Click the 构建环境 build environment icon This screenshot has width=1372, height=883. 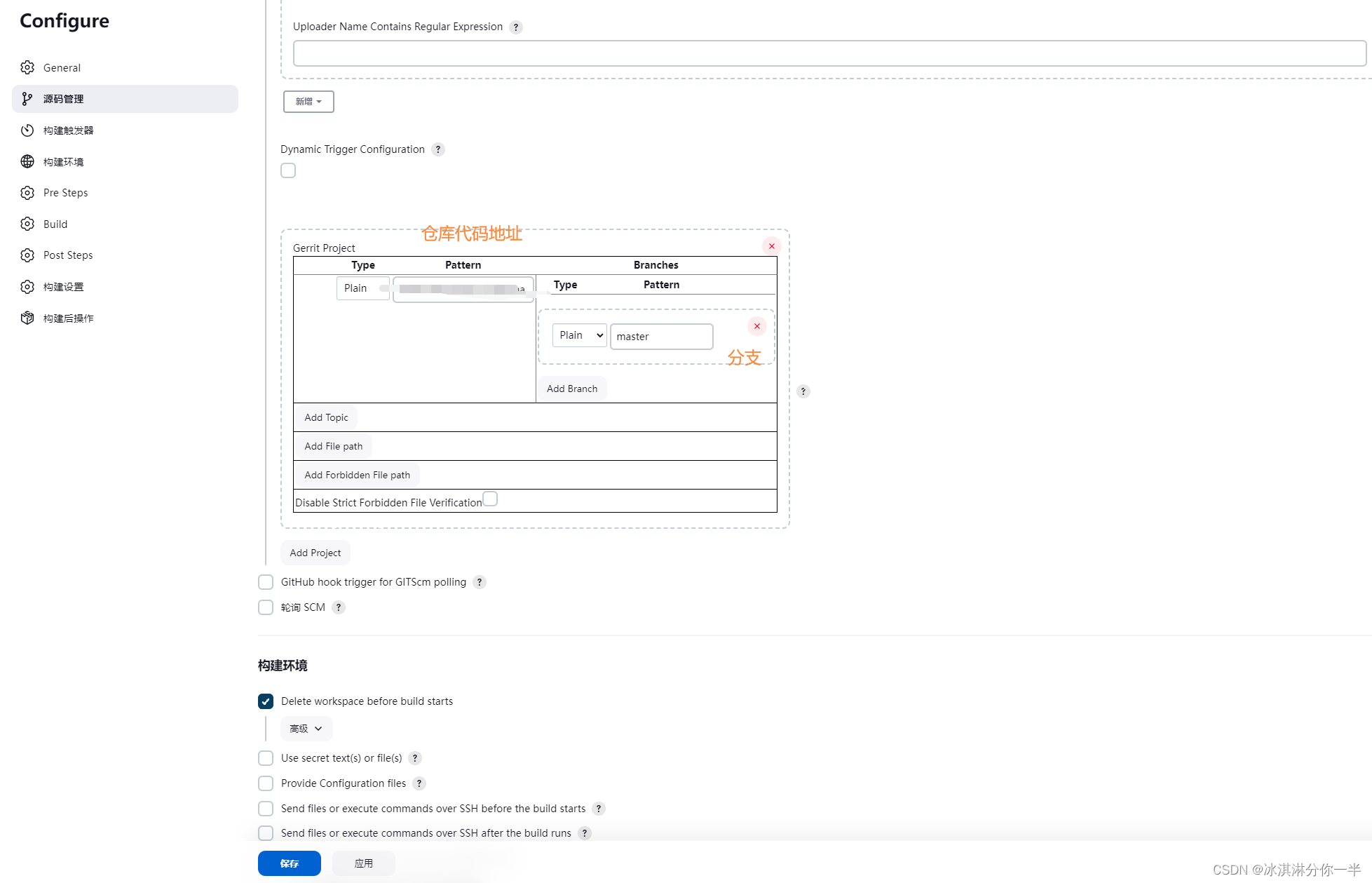pyautogui.click(x=29, y=161)
